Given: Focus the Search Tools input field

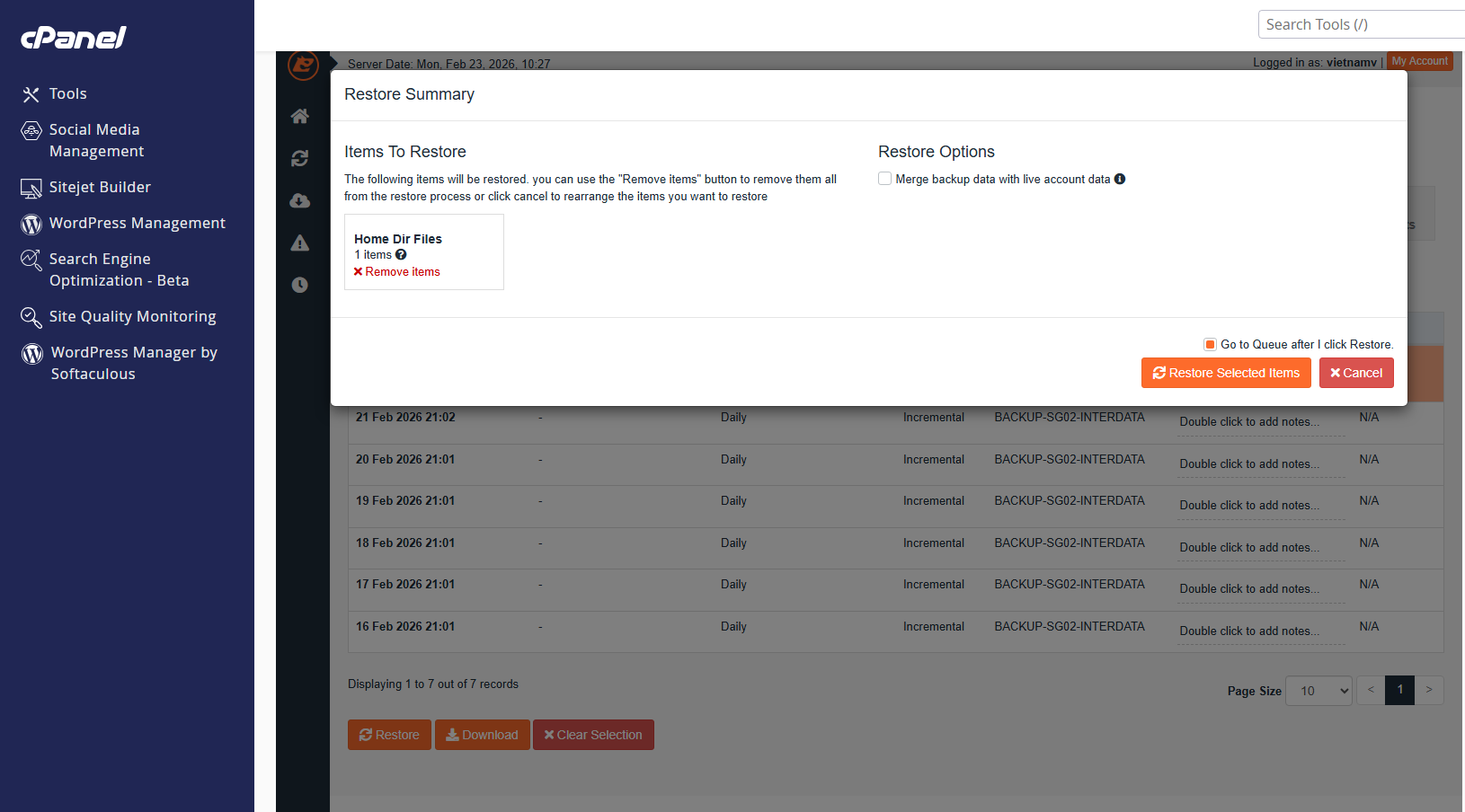Looking at the screenshot, I should (x=1362, y=24).
